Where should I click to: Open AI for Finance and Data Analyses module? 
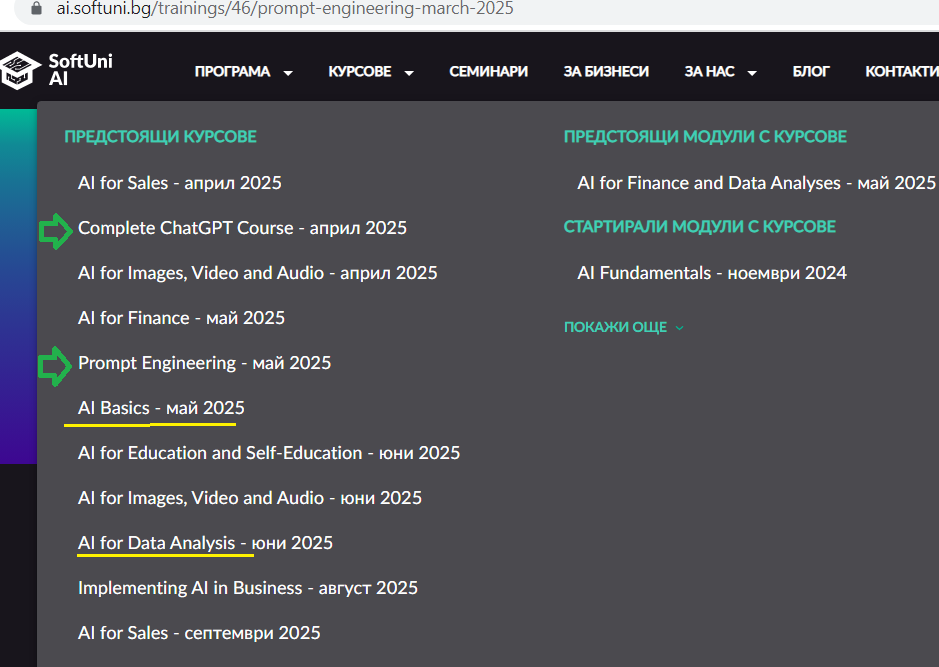pos(756,183)
